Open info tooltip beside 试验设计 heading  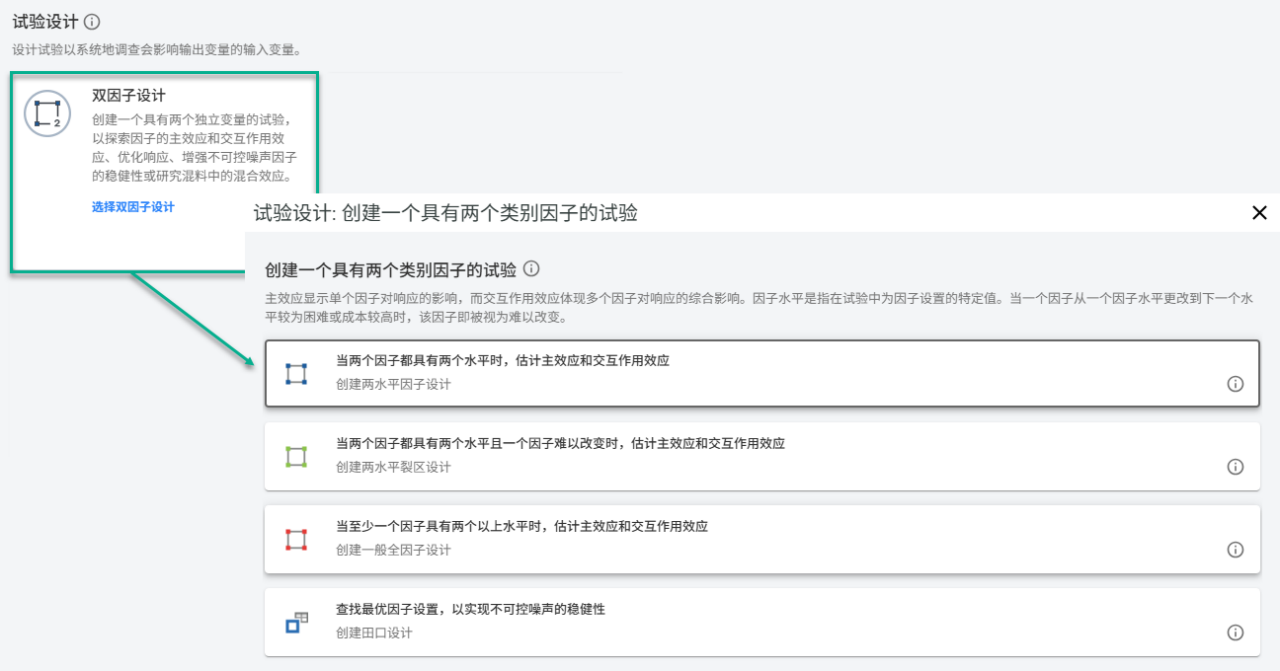(x=91, y=19)
